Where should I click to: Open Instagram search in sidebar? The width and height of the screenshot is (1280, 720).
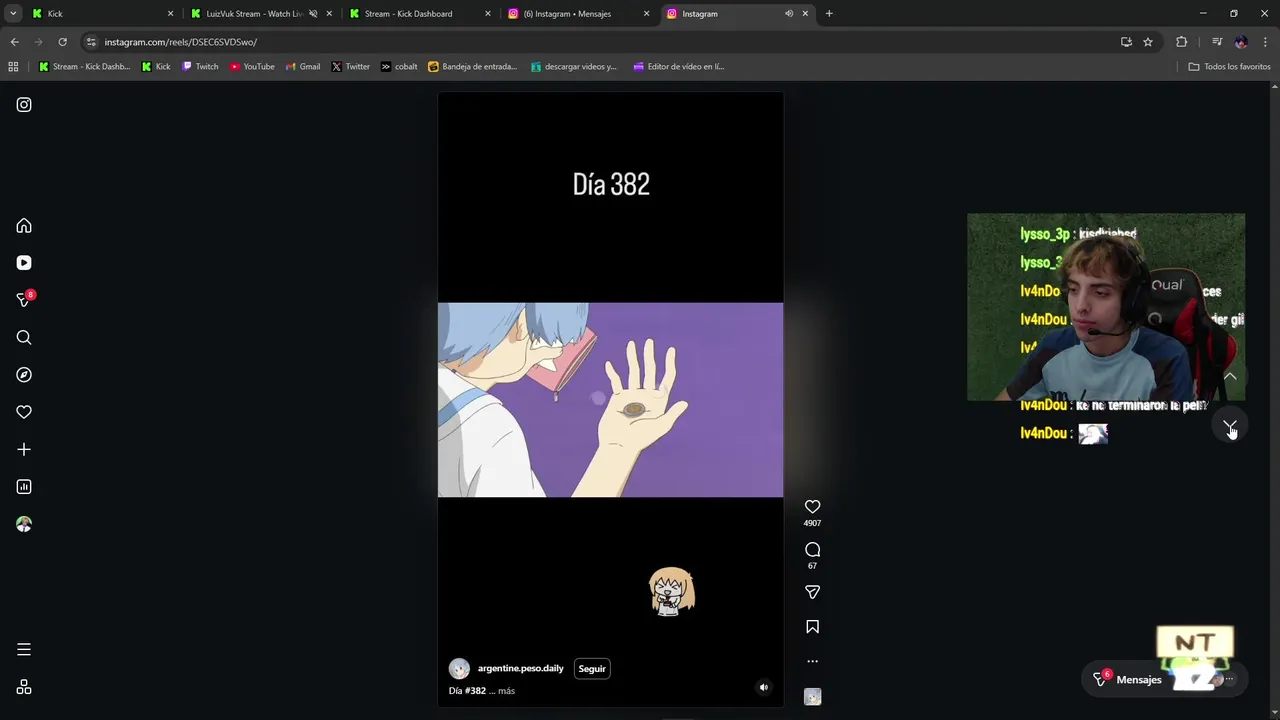pyautogui.click(x=24, y=338)
